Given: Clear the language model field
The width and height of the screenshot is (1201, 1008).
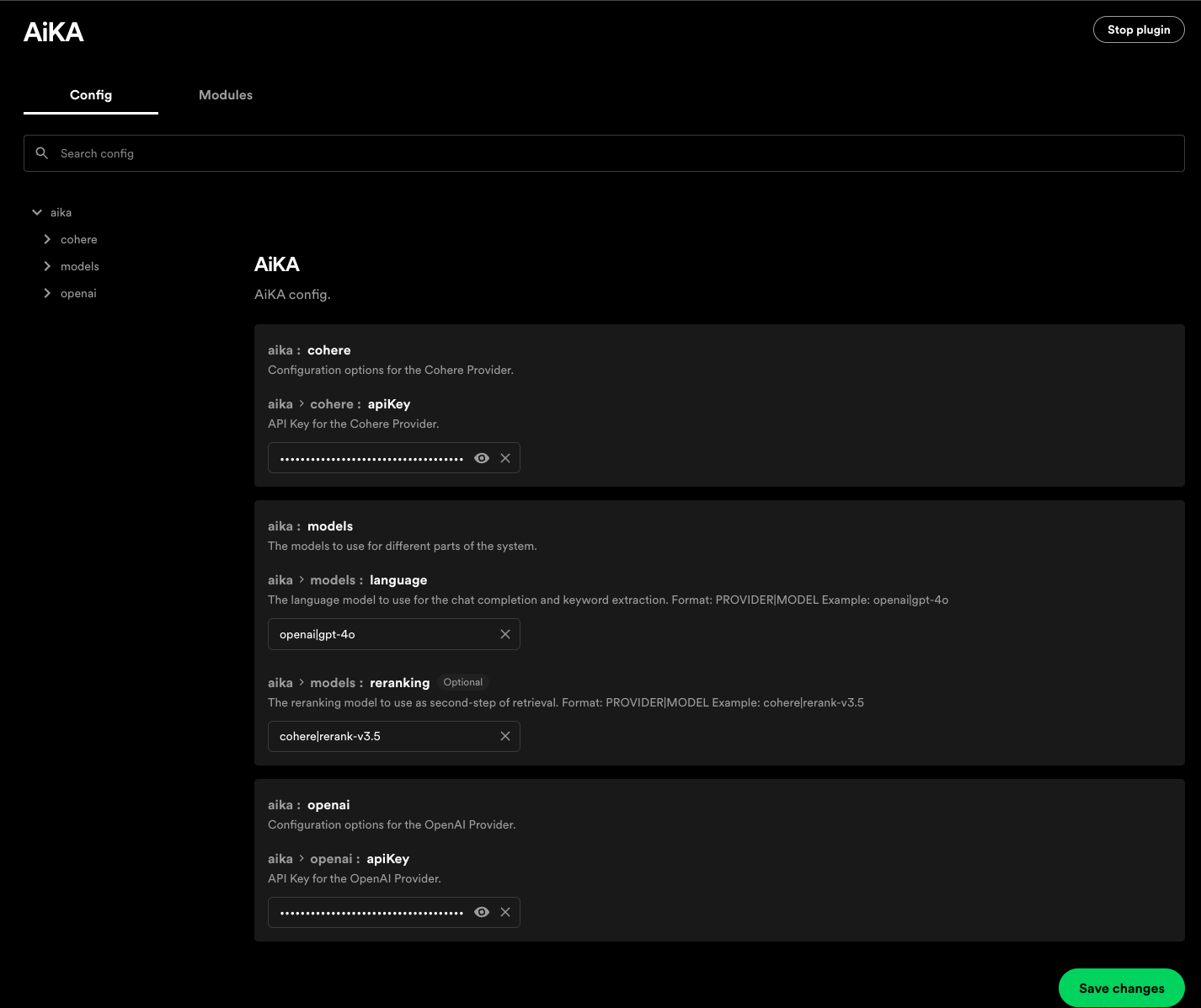Looking at the screenshot, I should tap(505, 634).
